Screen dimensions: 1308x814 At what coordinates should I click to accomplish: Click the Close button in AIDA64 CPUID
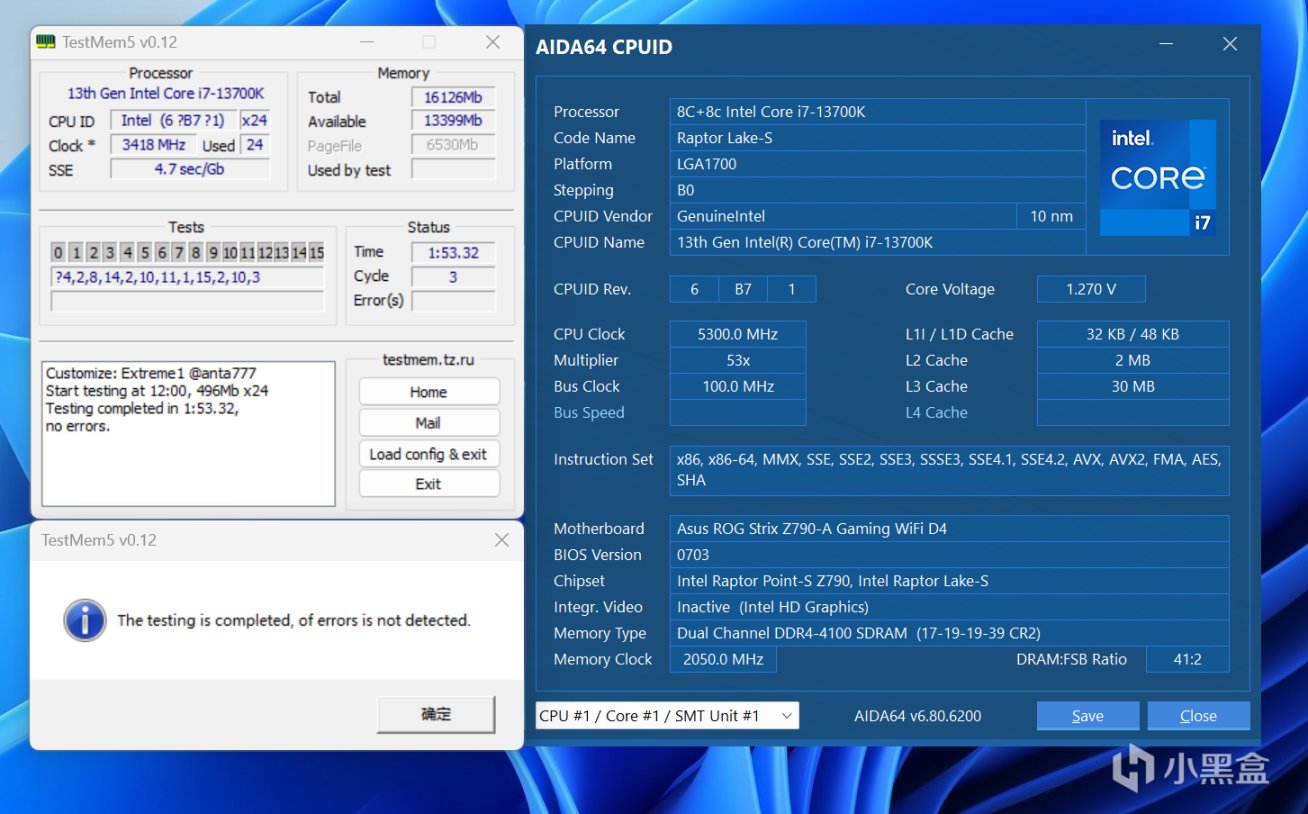pyautogui.click(x=1198, y=715)
